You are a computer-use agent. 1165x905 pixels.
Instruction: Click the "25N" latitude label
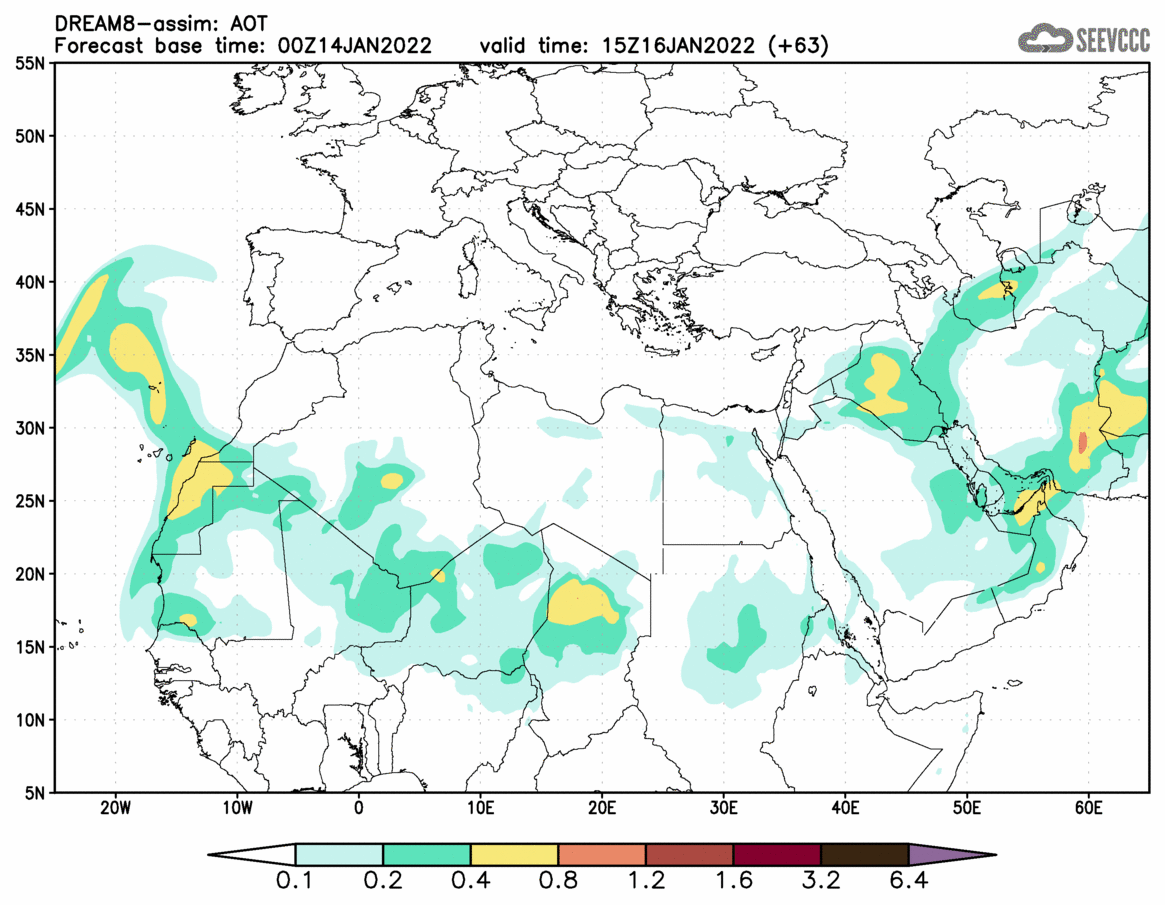click(30, 501)
